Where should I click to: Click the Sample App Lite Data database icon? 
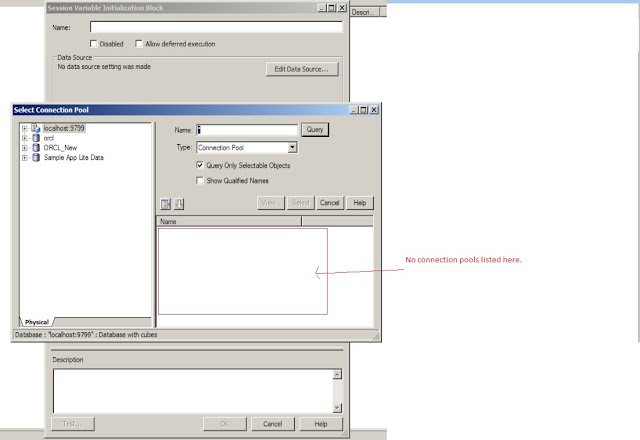tap(36, 158)
